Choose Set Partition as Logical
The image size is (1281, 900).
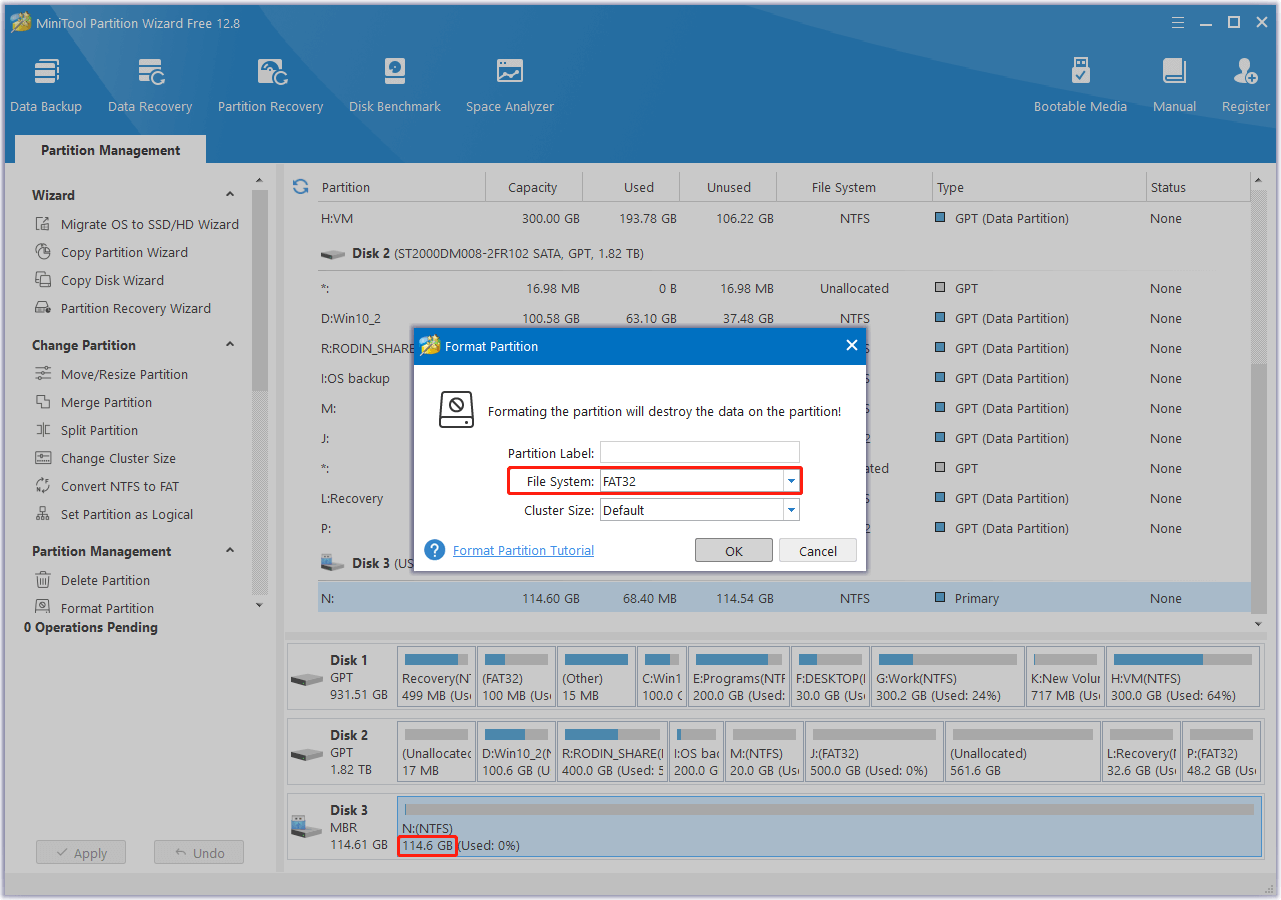pos(114,514)
